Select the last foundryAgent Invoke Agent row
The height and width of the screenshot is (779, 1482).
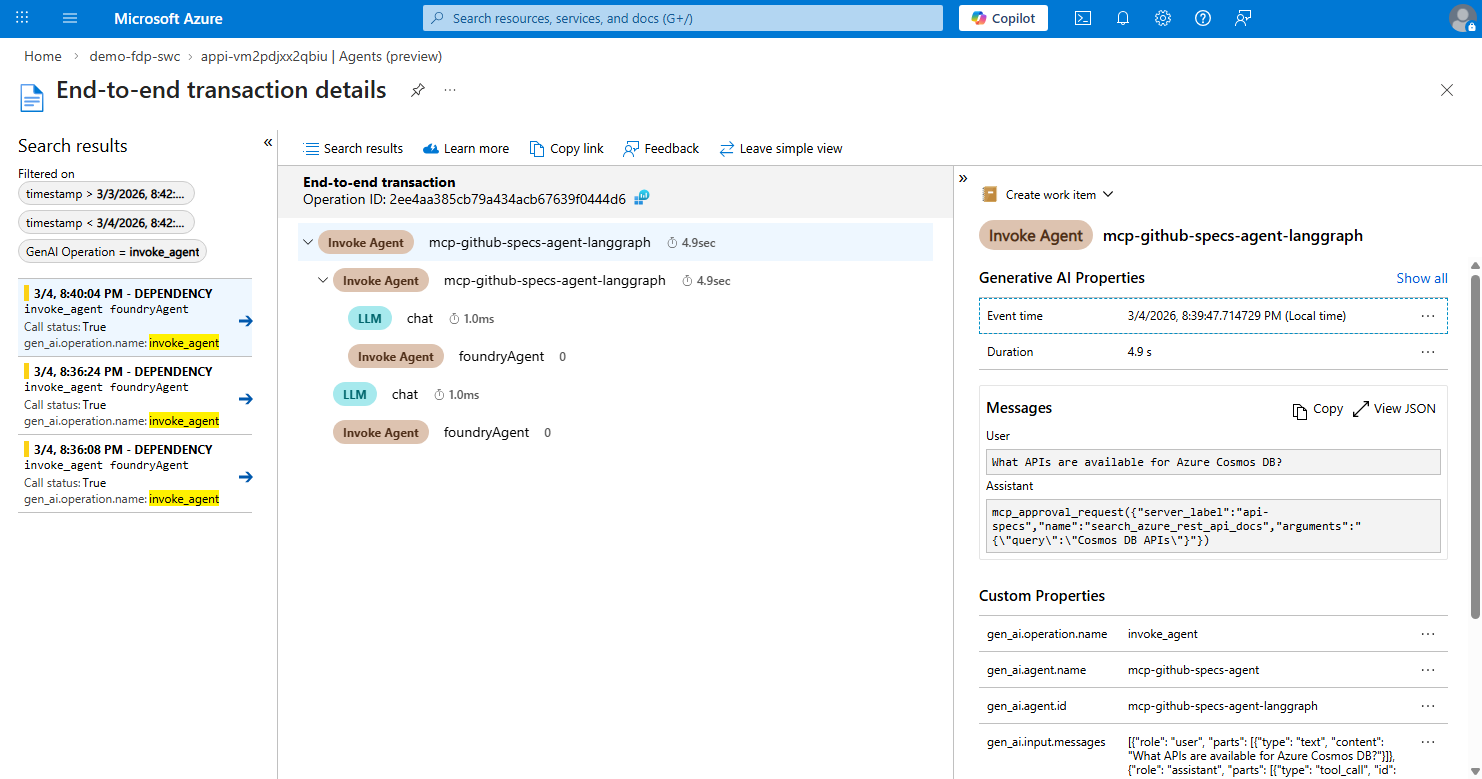[615, 432]
